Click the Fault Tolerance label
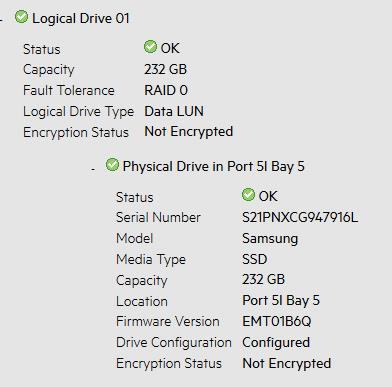392x387 pixels. (x=69, y=90)
